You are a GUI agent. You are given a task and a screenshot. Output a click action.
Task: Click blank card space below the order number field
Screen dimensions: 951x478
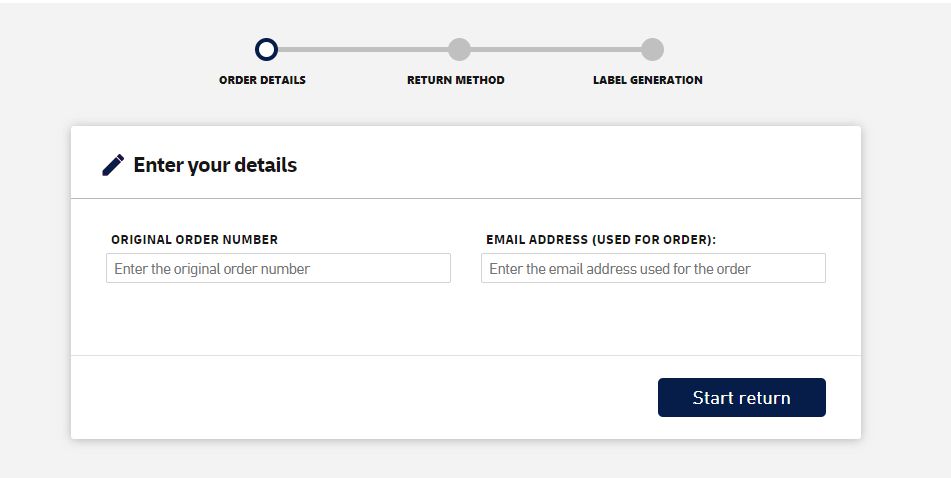pyautogui.click(x=278, y=320)
